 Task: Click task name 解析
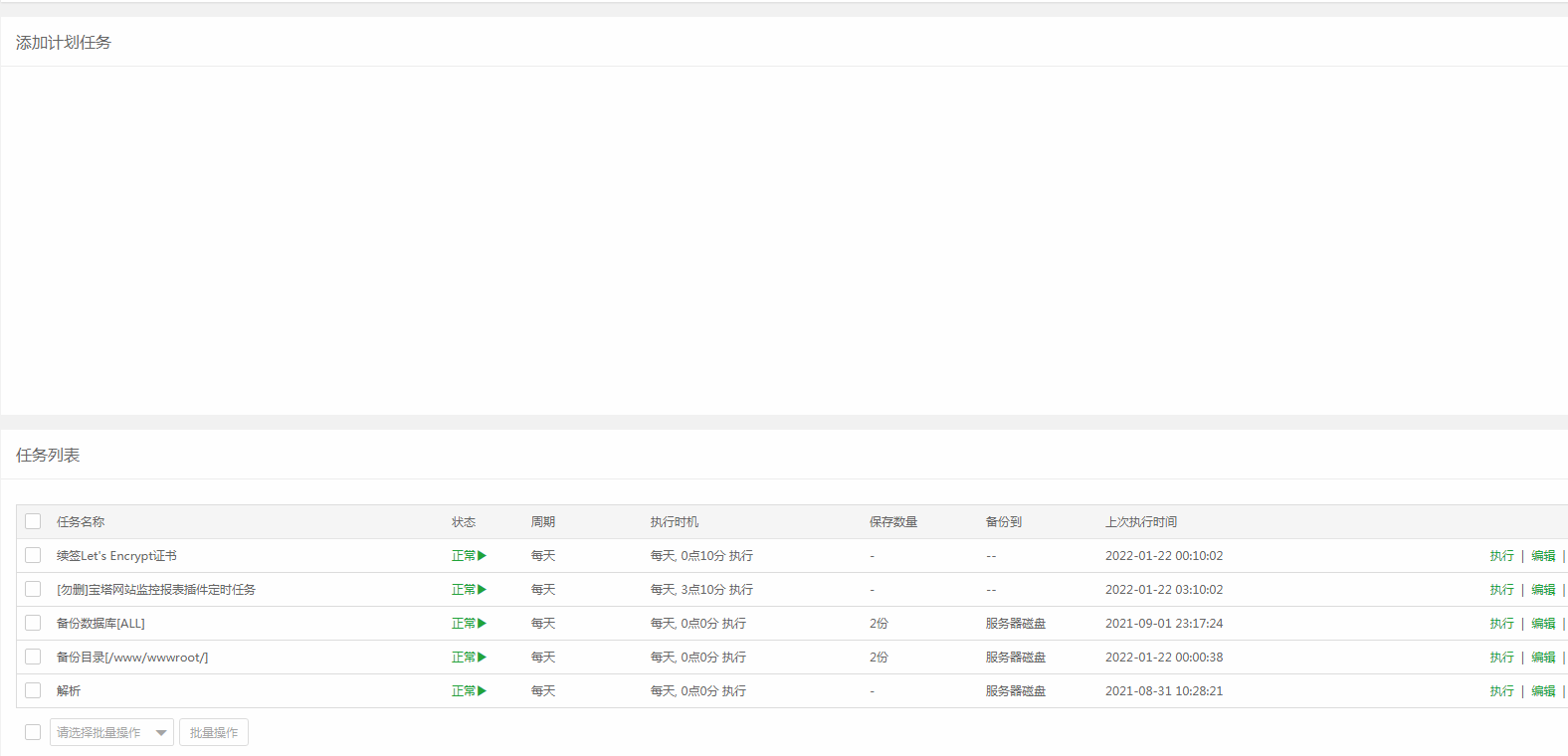[69, 691]
